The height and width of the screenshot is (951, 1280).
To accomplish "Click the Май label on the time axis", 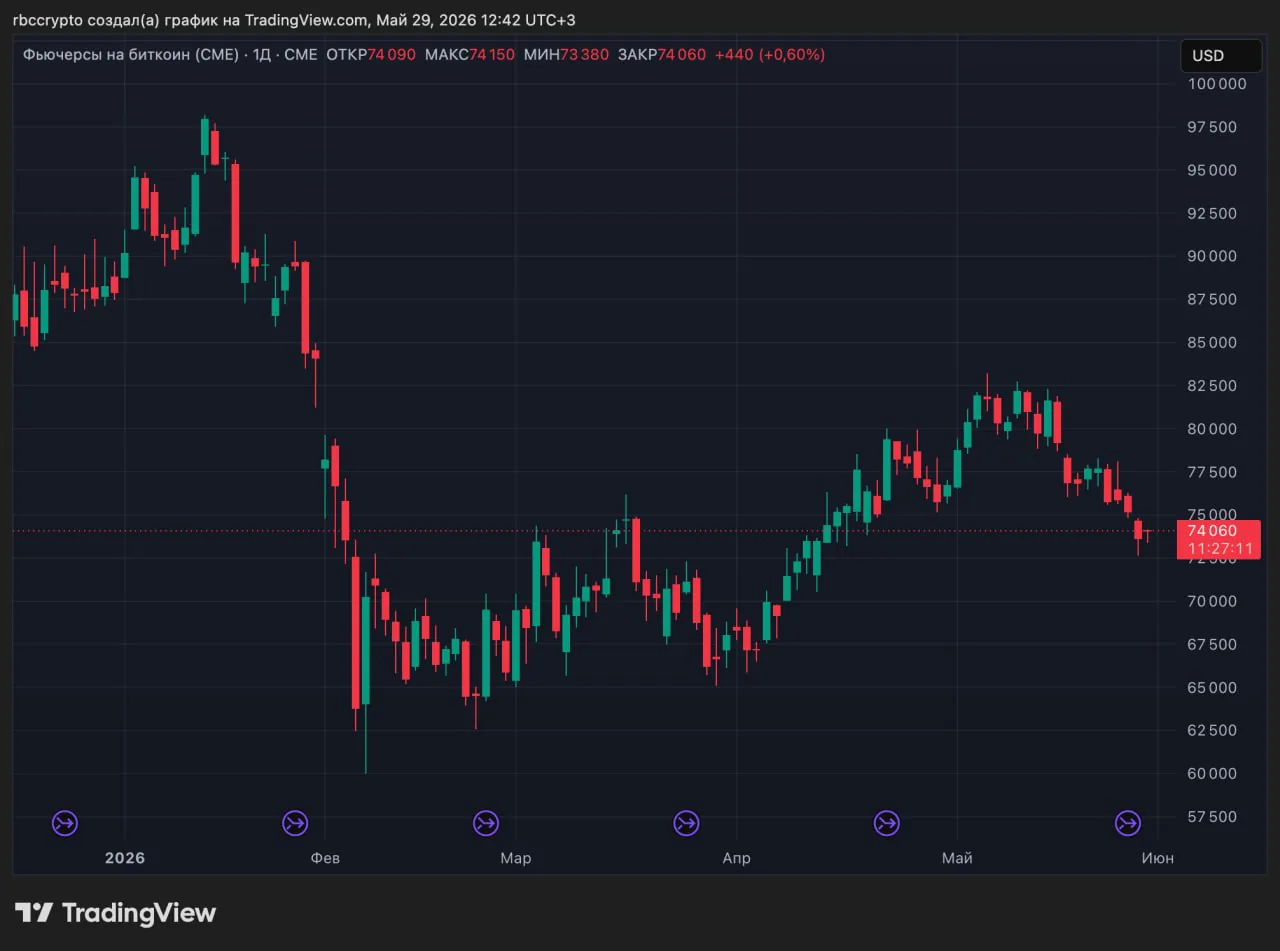I will [x=957, y=858].
